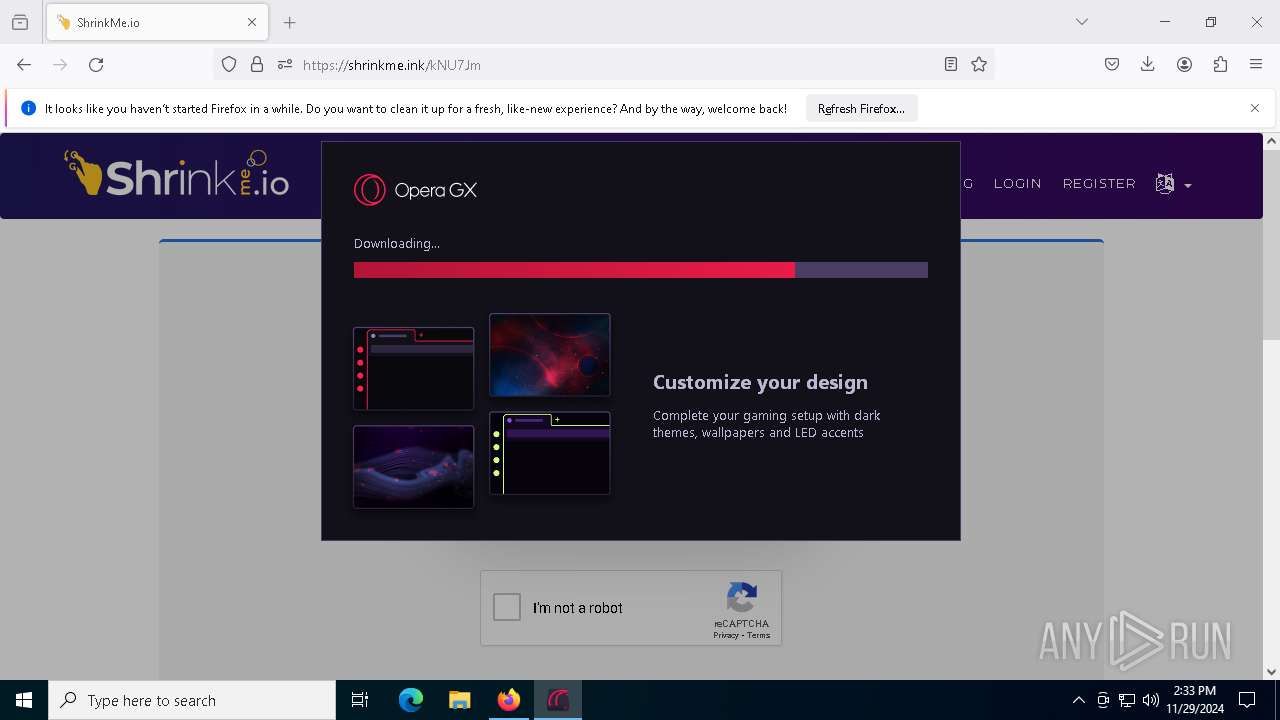
Task: Open the LOGIN page link
Action: [1018, 183]
